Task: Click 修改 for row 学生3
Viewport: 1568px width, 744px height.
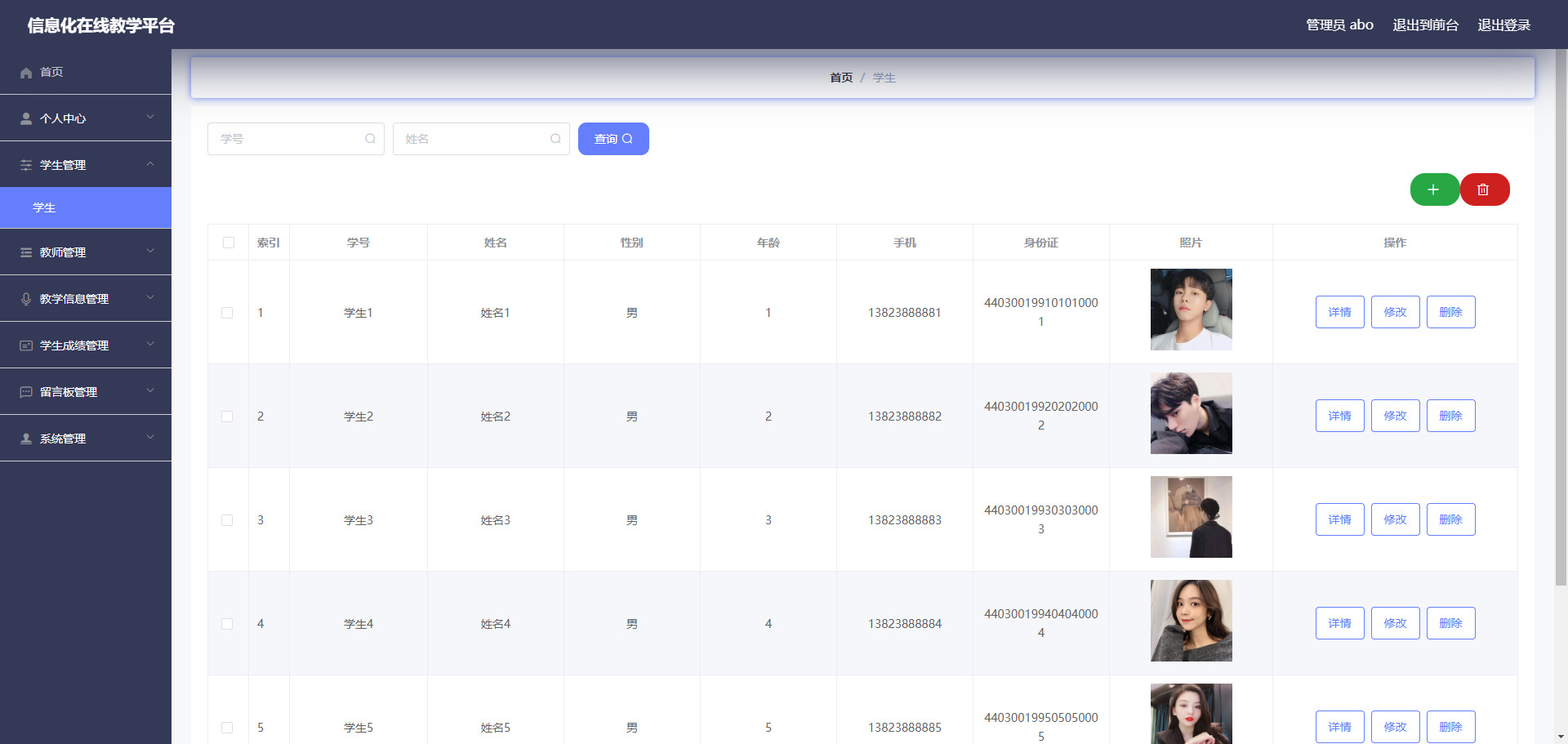Action: click(x=1395, y=519)
